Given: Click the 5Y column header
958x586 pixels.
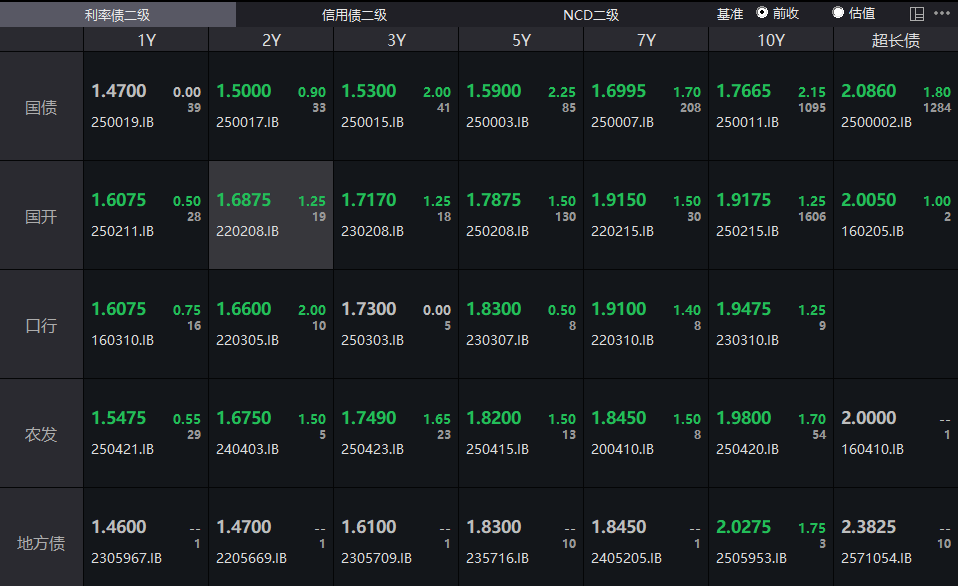Looking at the screenshot, I should 520,40.
